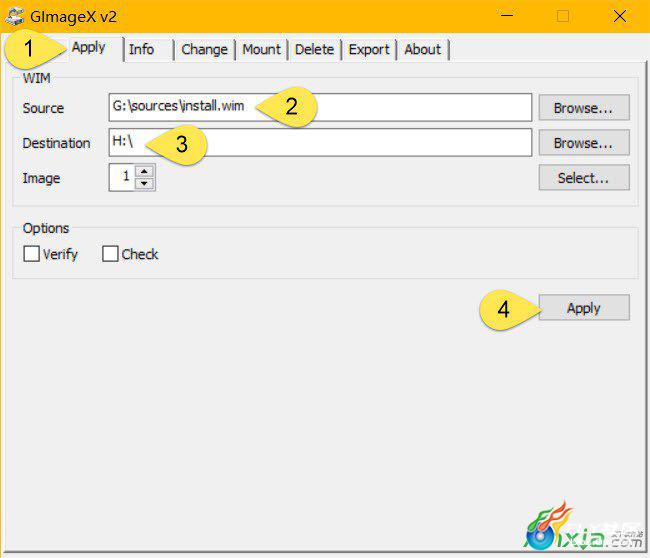This screenshot has width=650, height=558.
Task: Browse for the Destination folder
Action: point(584,143)
